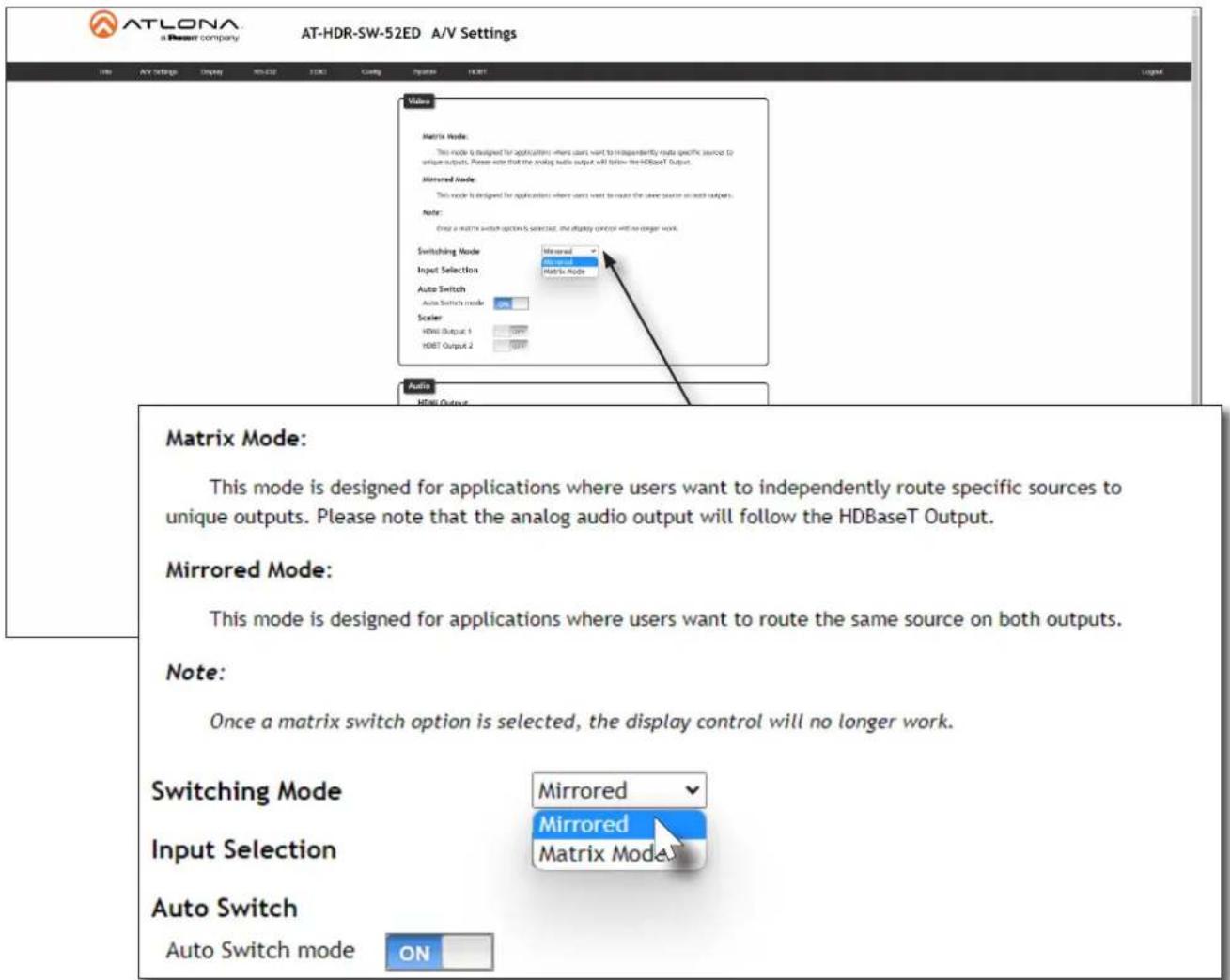Click the 'Note:' heading in the enlarged callout

[x=195, y=673]
